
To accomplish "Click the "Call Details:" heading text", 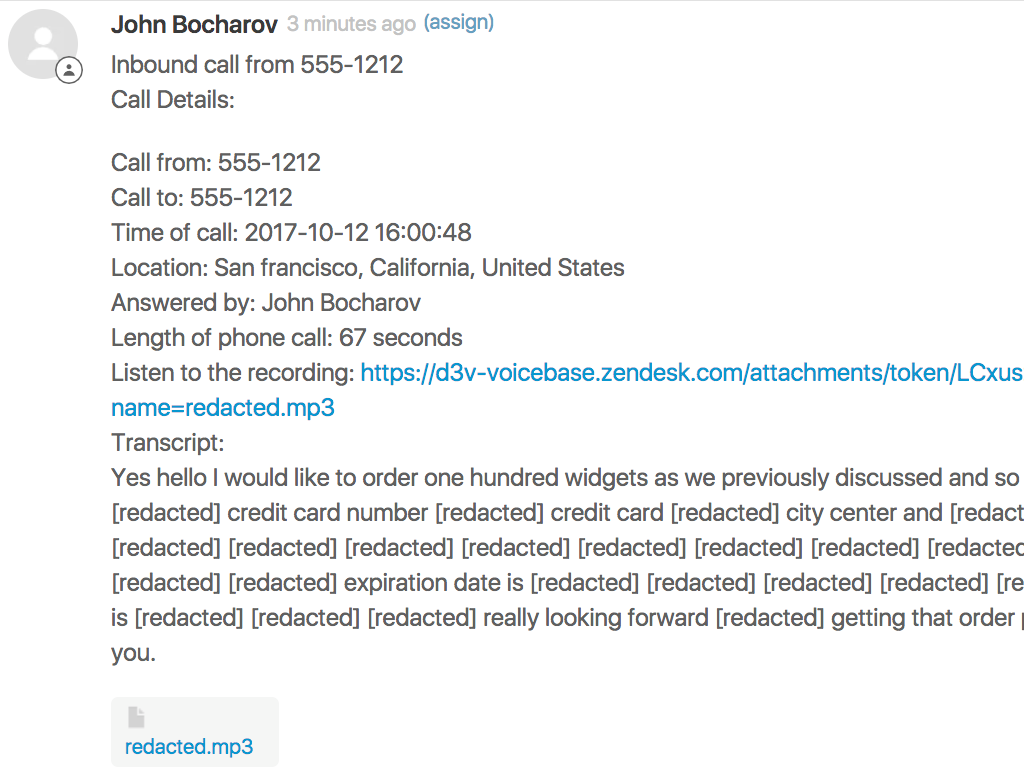I will click(173, 100).
